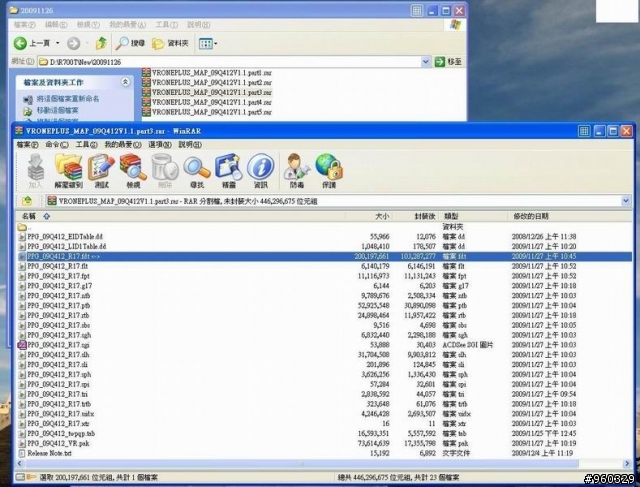Select Release Note.txt file row
The image size is (640, 487).
coord(325,453)
